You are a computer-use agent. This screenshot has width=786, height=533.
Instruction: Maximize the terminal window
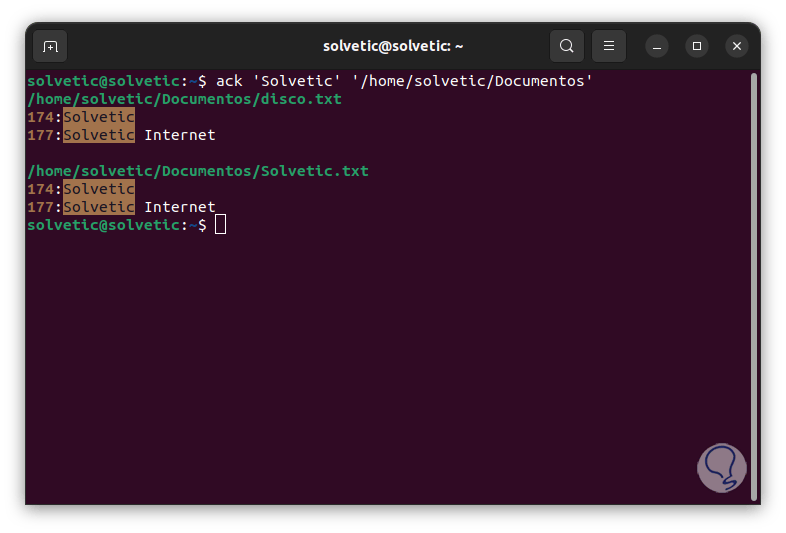tap(697, 46)
